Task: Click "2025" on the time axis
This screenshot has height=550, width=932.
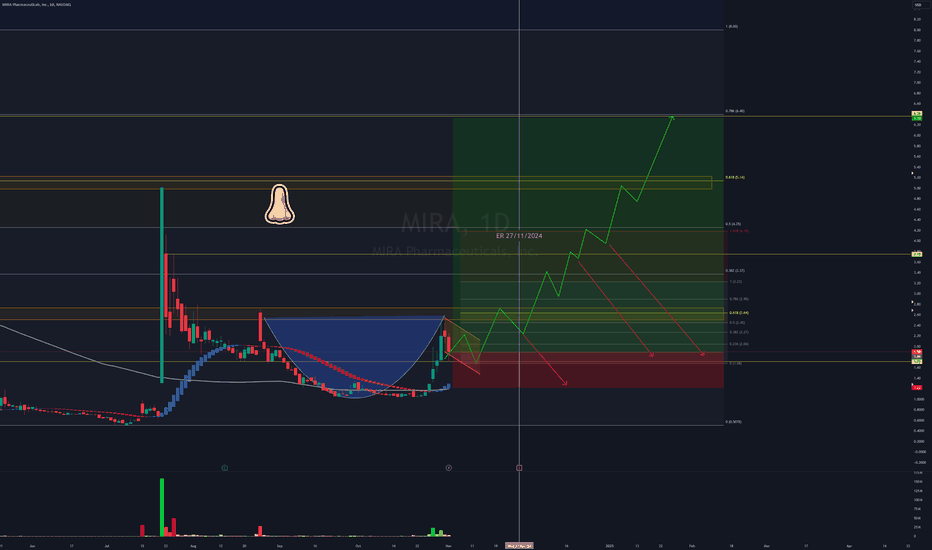Action: pos(609,545)
